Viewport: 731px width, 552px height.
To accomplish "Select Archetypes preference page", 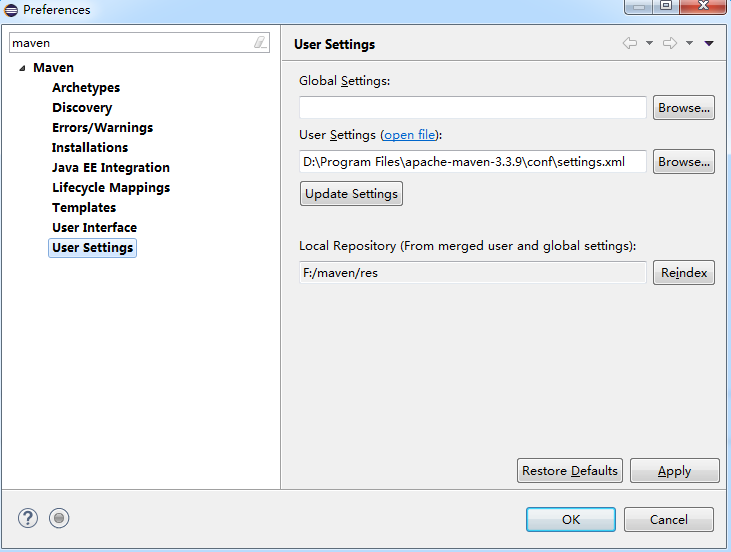I will (86, 88).
